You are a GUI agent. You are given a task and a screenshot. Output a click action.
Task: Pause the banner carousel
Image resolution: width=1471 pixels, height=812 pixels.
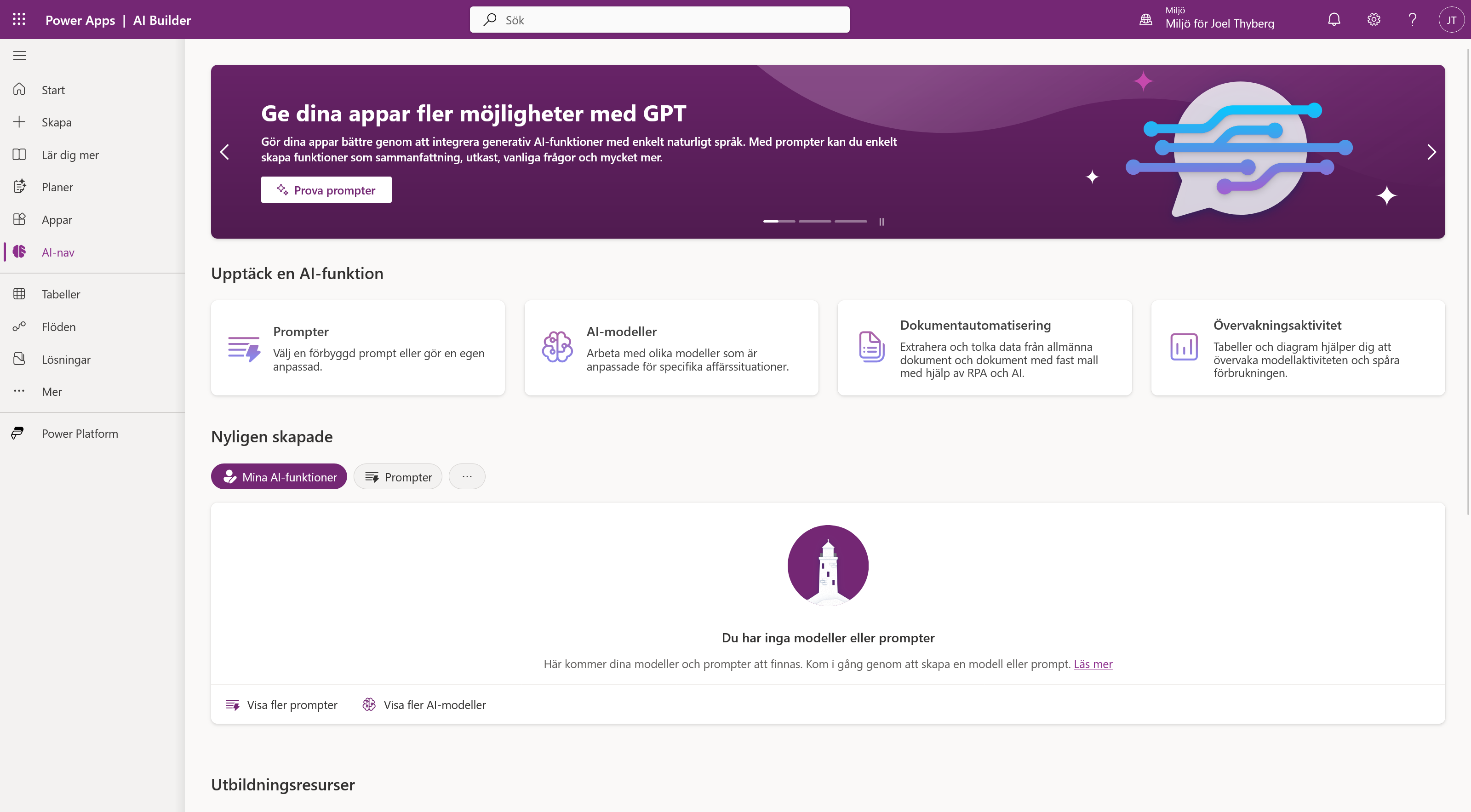click(881, 222)
